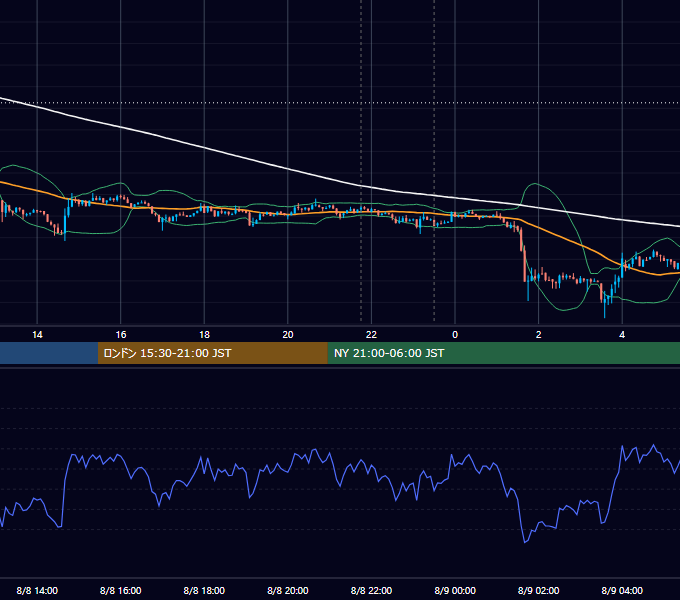
Task: Click the hour label 14 on the price chart axis
Action: 37,335
